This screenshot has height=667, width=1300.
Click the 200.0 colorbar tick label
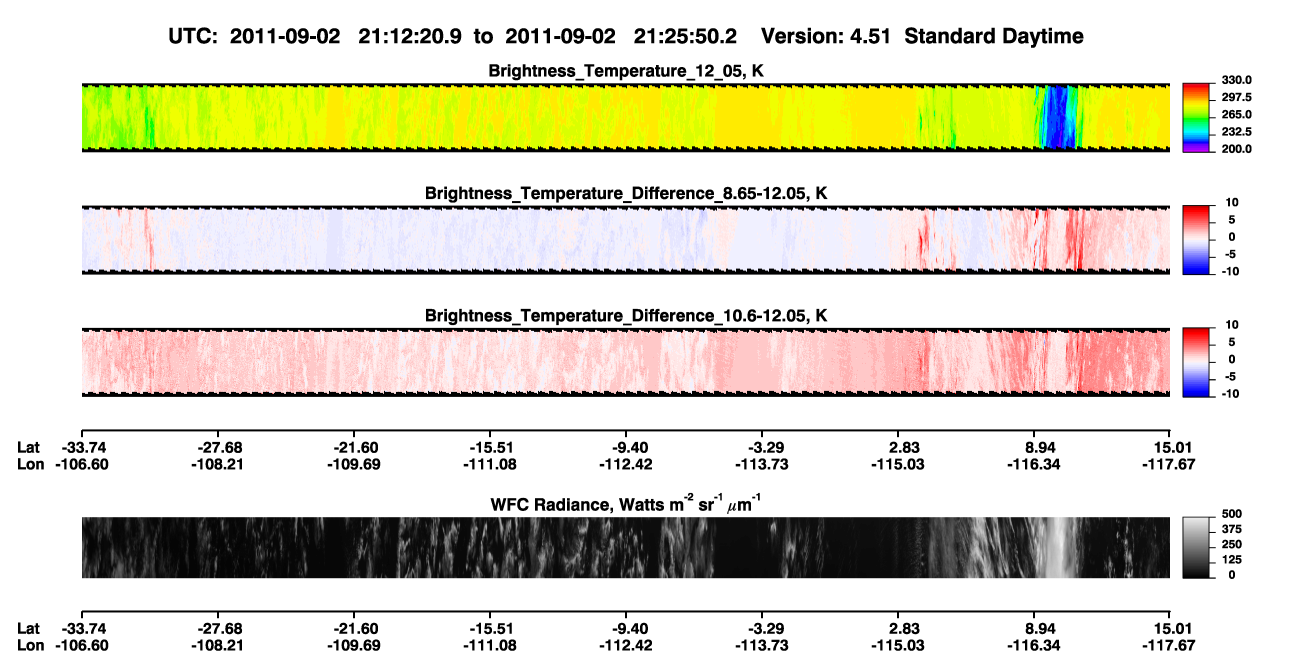[x=1236, y=148]
